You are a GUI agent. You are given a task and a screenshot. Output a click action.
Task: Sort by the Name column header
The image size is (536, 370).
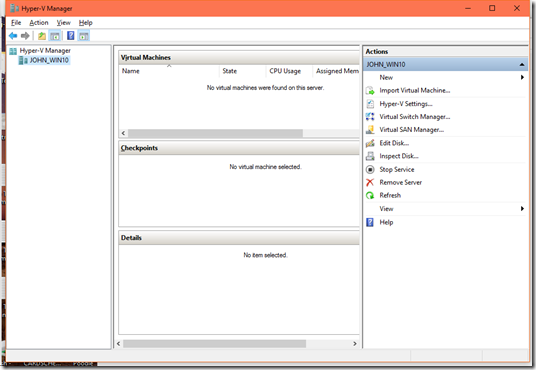(x=169, y=71)
